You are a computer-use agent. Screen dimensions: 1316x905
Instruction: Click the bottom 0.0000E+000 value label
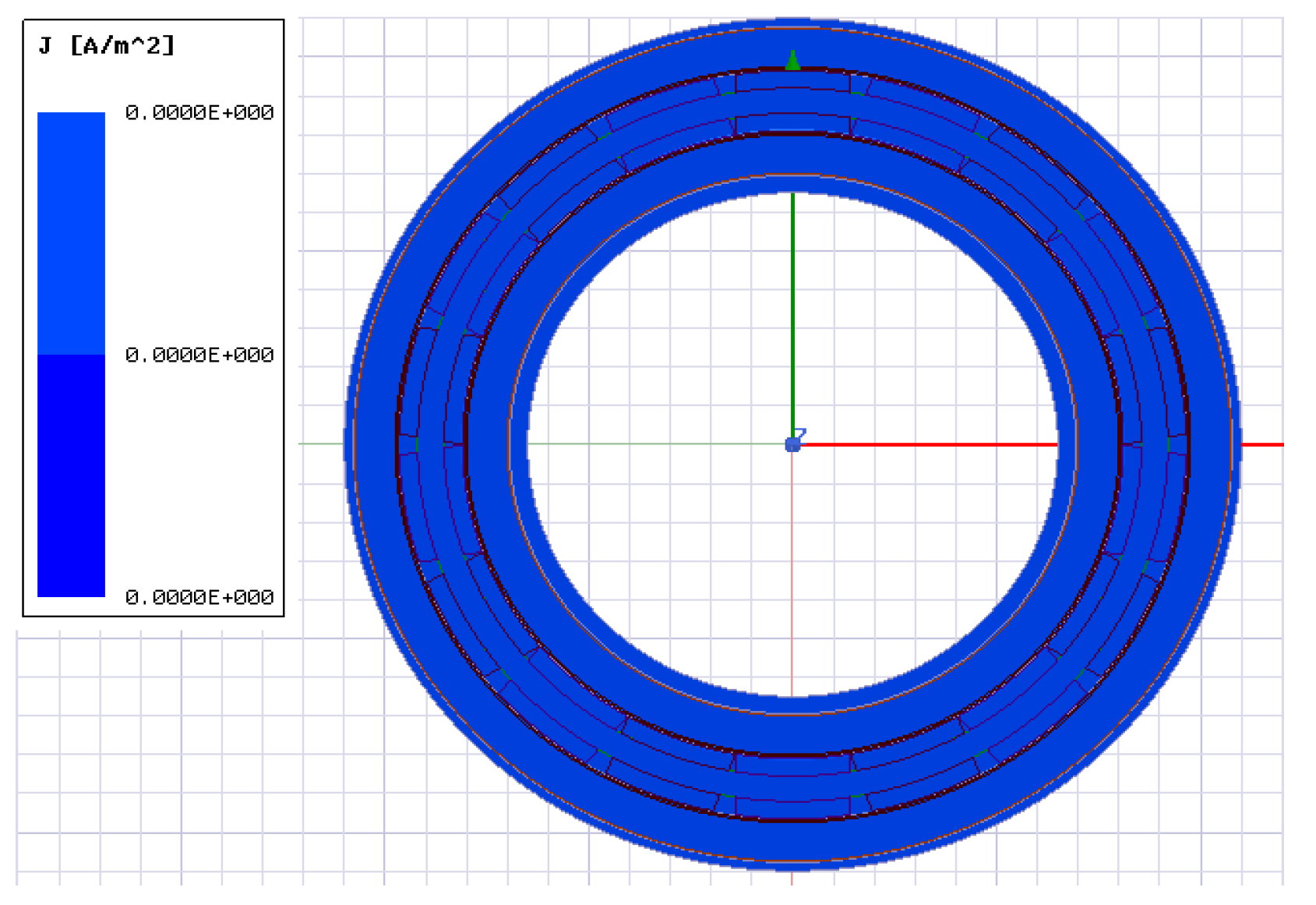tap(199, 595)
